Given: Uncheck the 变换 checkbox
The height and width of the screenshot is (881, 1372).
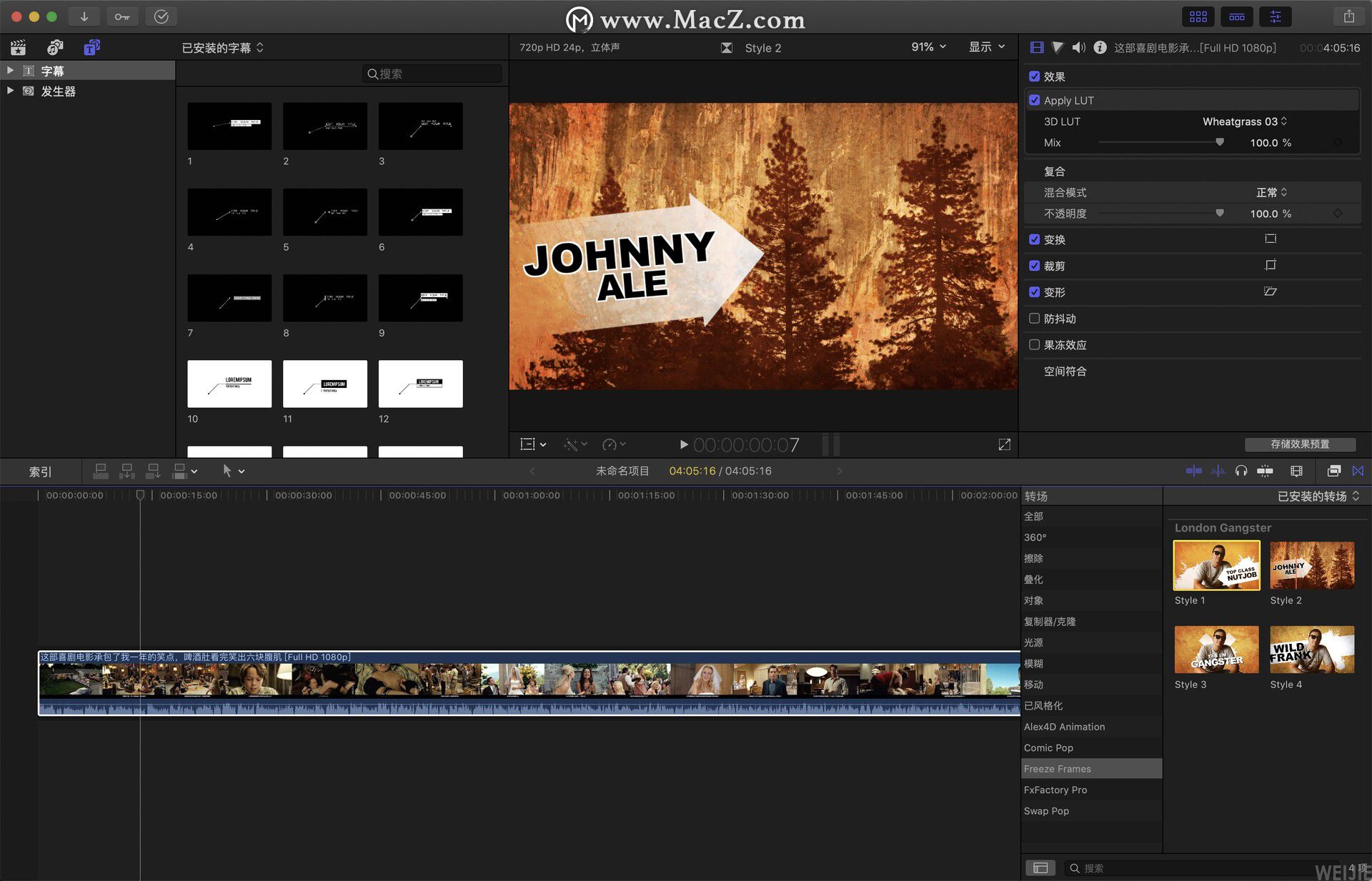Looking at the screenshot, I should click(x=1034, y=239).
